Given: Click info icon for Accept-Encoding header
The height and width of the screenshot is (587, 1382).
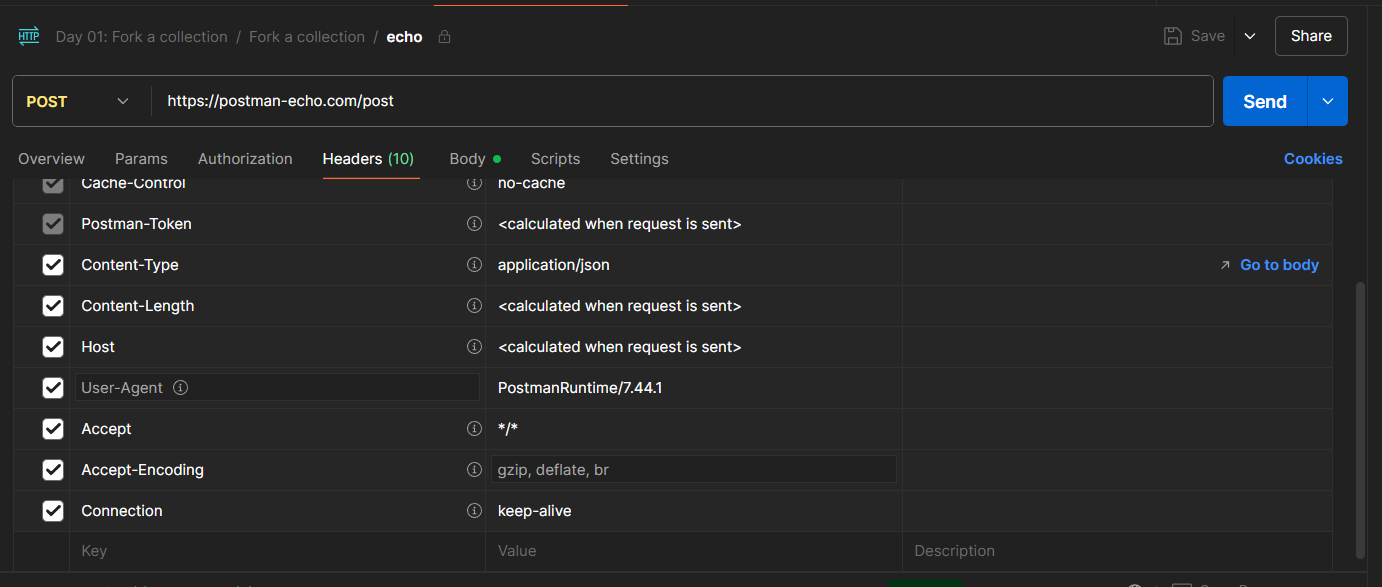Looking at the screenshot, I should coord(475,470).
